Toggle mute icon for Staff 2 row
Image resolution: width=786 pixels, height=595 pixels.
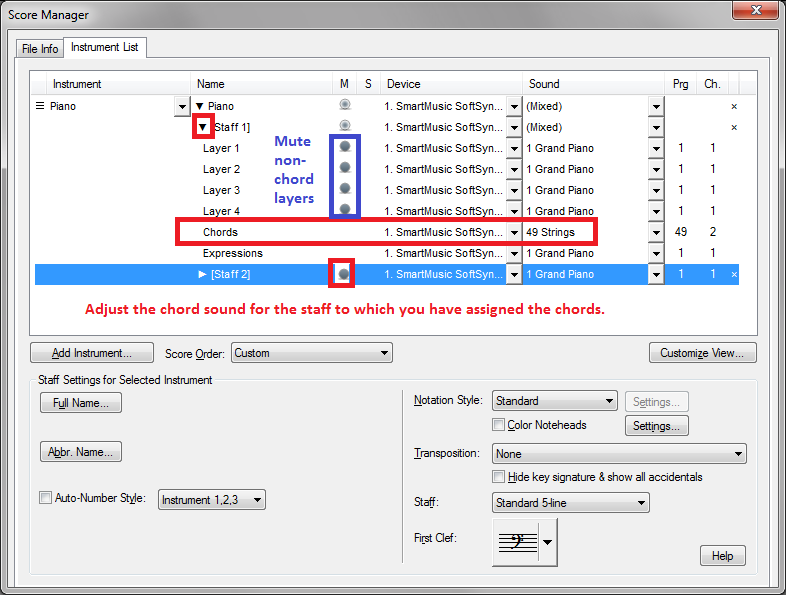(344, 274)
